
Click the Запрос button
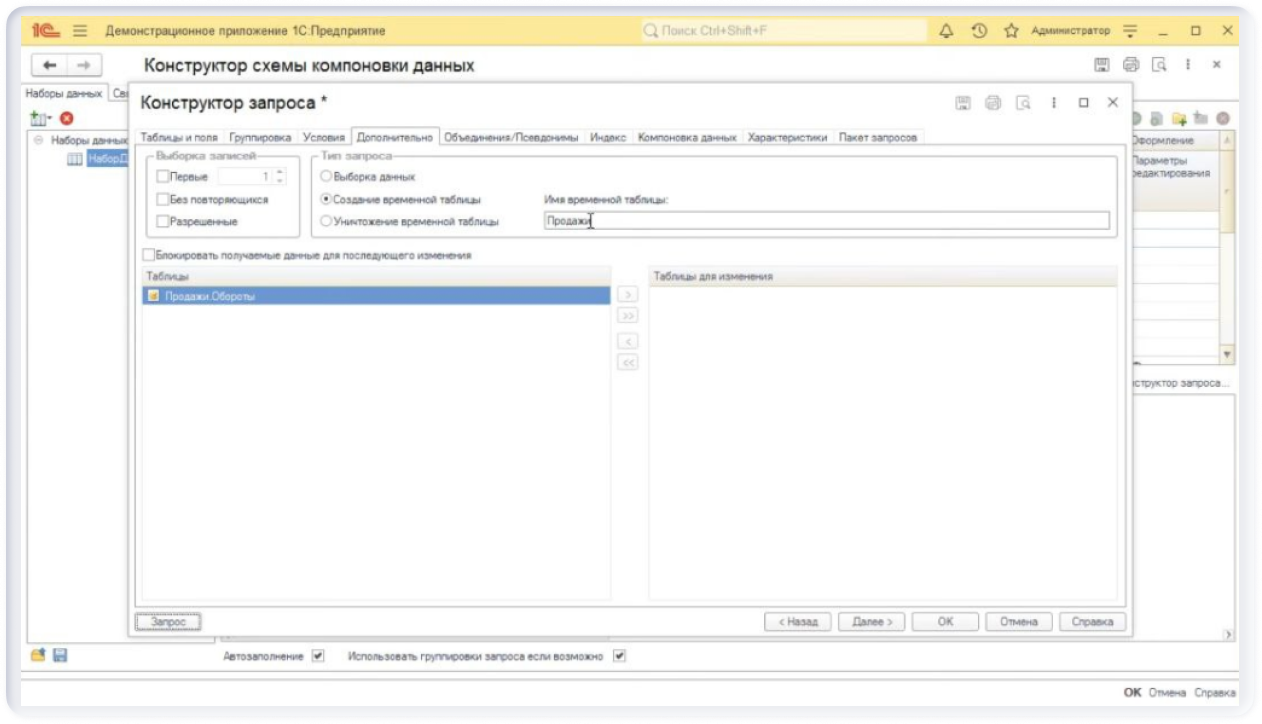[x=168, y=622]
